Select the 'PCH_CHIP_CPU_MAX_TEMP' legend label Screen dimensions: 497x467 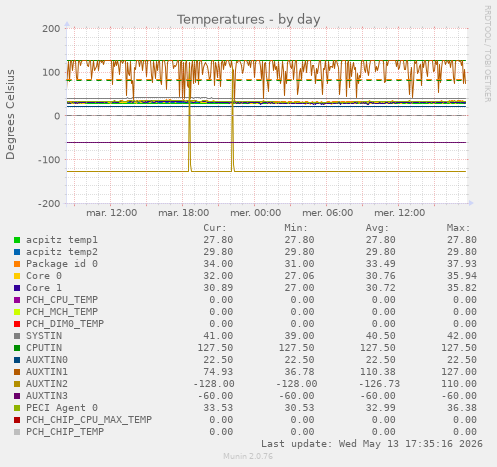[x=89, y=420]
